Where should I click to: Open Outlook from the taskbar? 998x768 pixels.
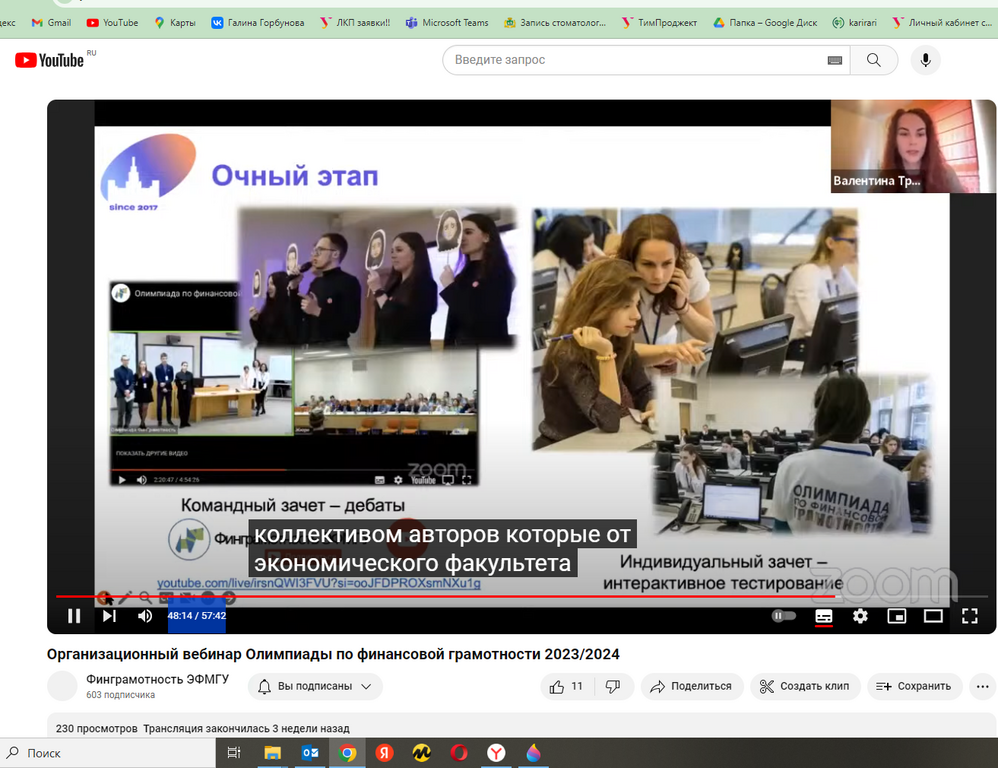[x=310, y=753]
